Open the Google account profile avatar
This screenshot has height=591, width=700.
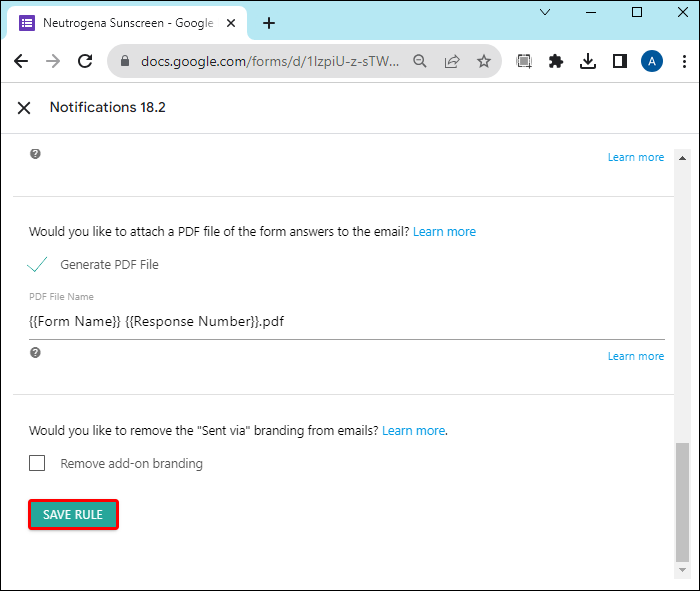[x=652, y=61]
